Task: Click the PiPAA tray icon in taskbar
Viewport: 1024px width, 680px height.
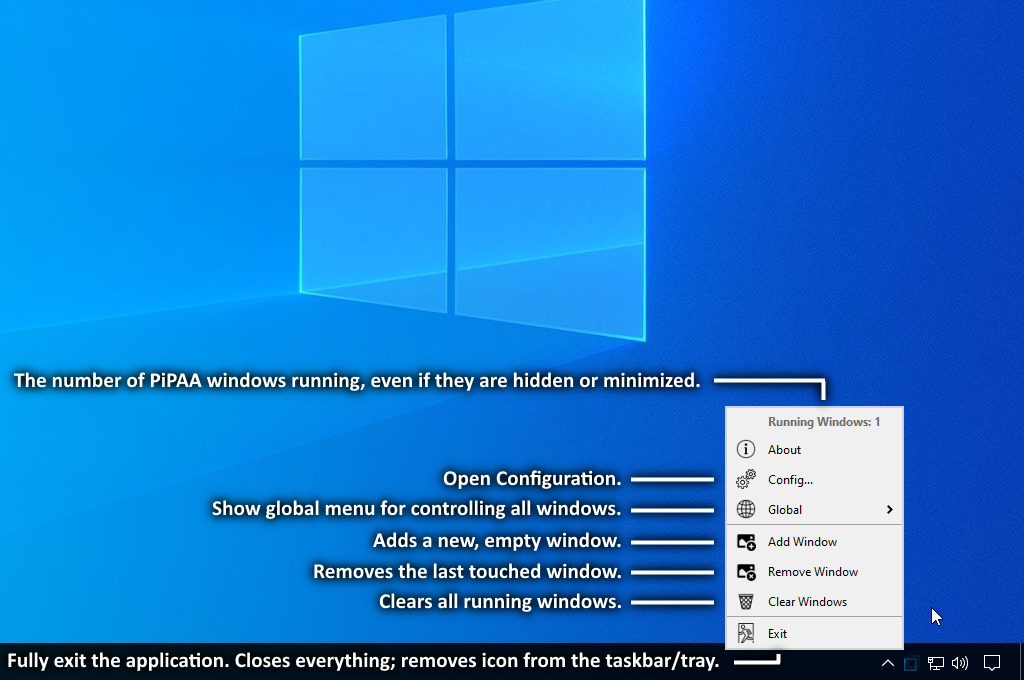Action: coord(910,664)
